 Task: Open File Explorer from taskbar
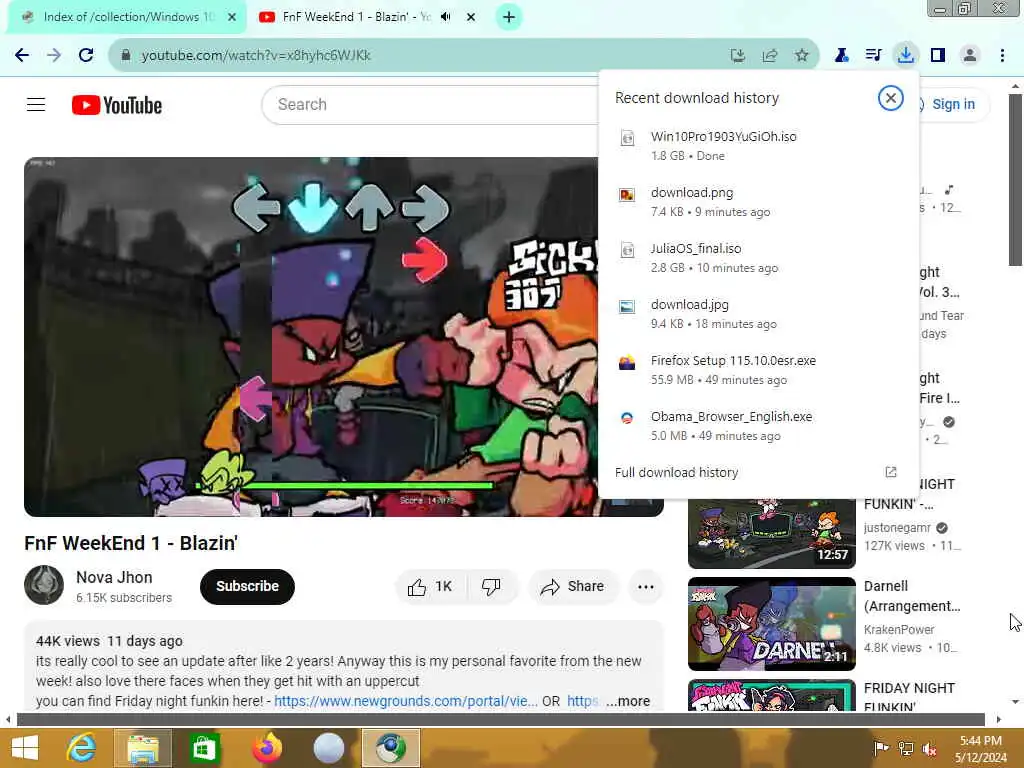pos(143,748)
